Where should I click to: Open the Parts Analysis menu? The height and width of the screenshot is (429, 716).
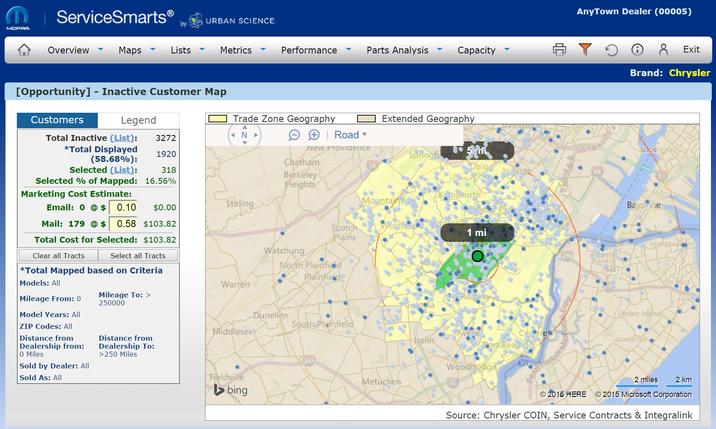[397, 50]
